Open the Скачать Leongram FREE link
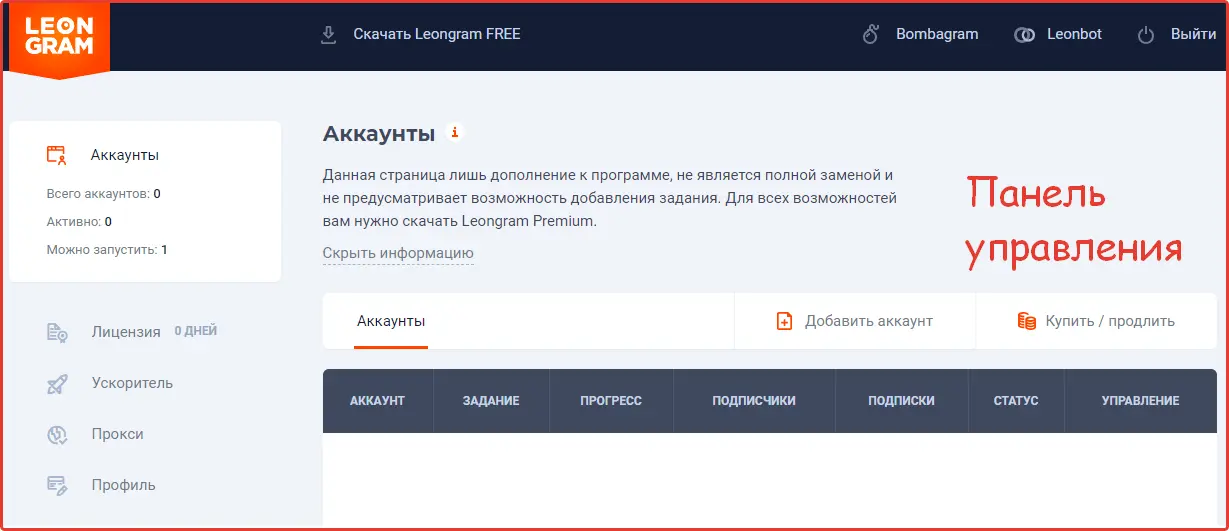Screen dimensions: 1229x531 (x=437, y=34)
